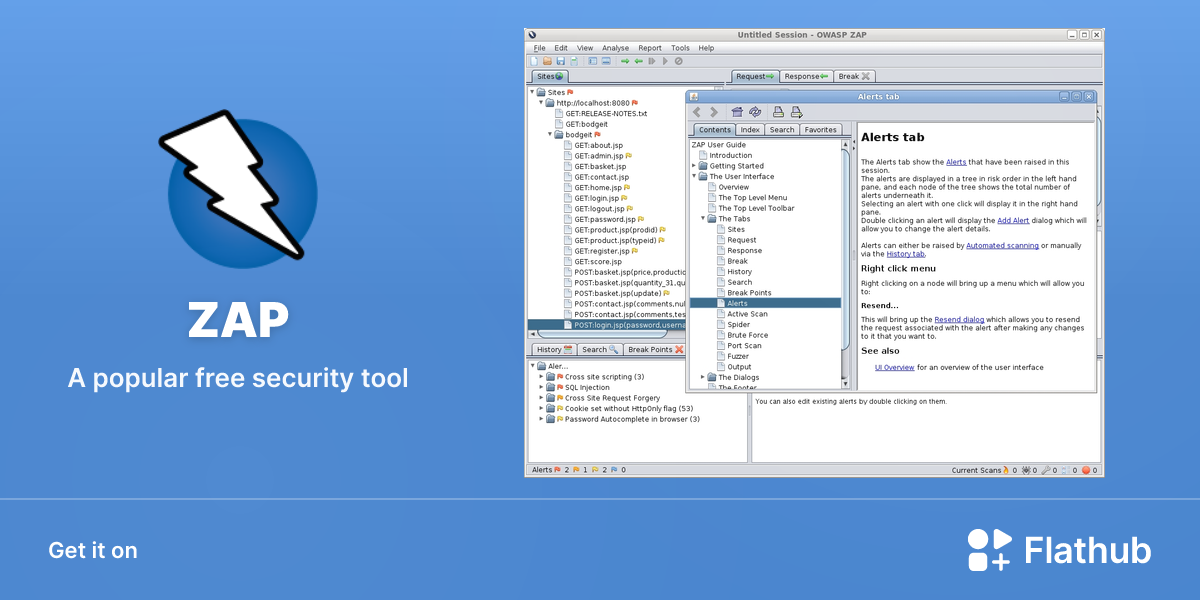Collapse the bodgeit folder node
The width and height of the screenshot is (1200, 600).
coord(550,134)
